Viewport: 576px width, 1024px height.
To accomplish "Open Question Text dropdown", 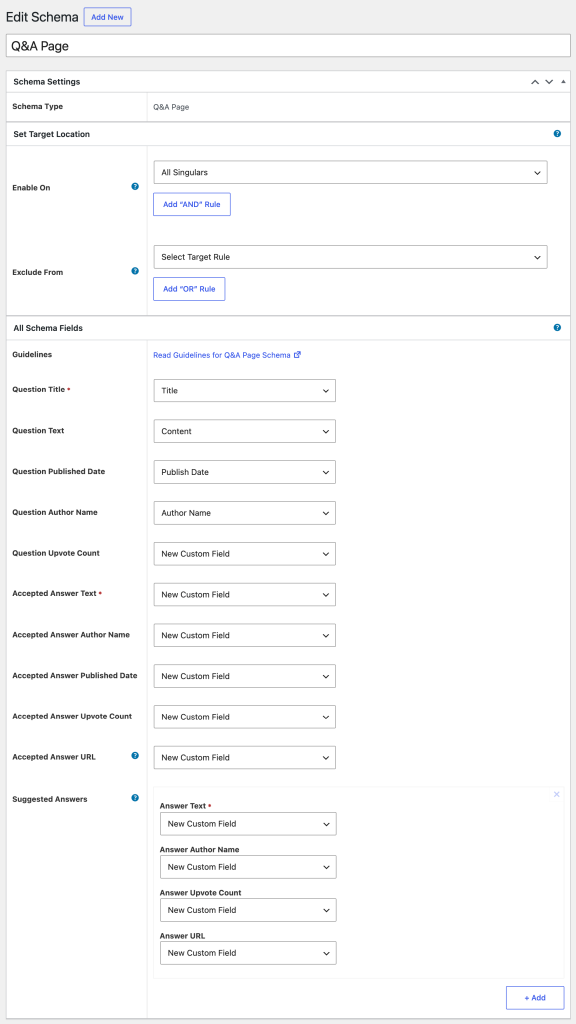I will pyautogui.click(x=245, y=431).
